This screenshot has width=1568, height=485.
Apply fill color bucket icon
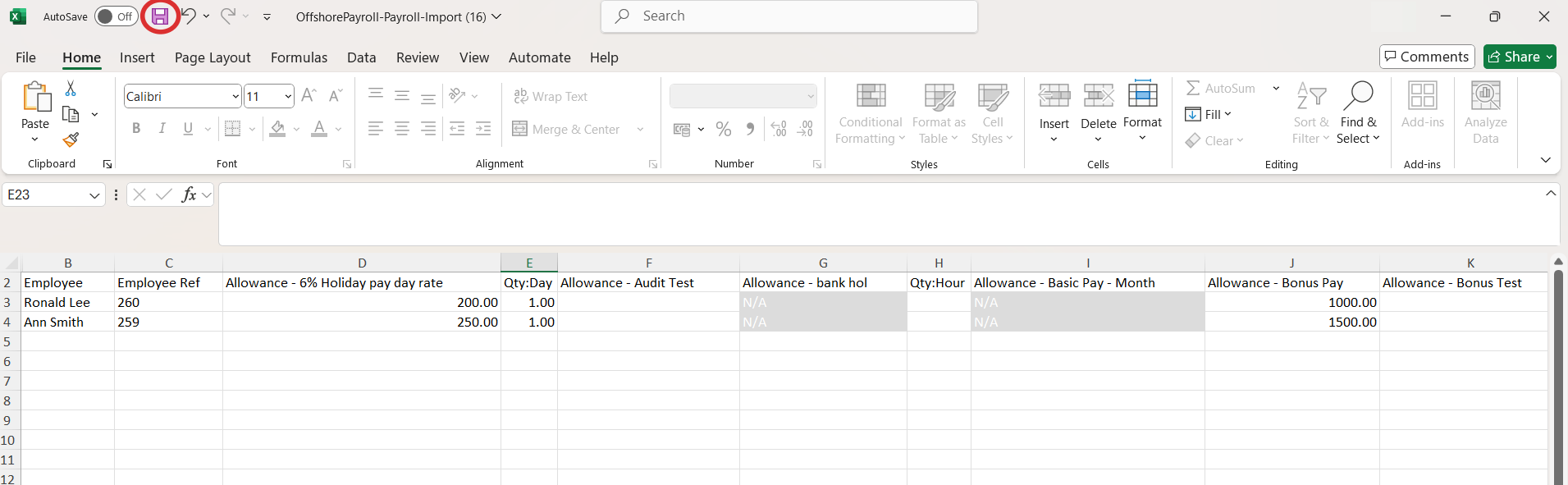pos(278,129)
